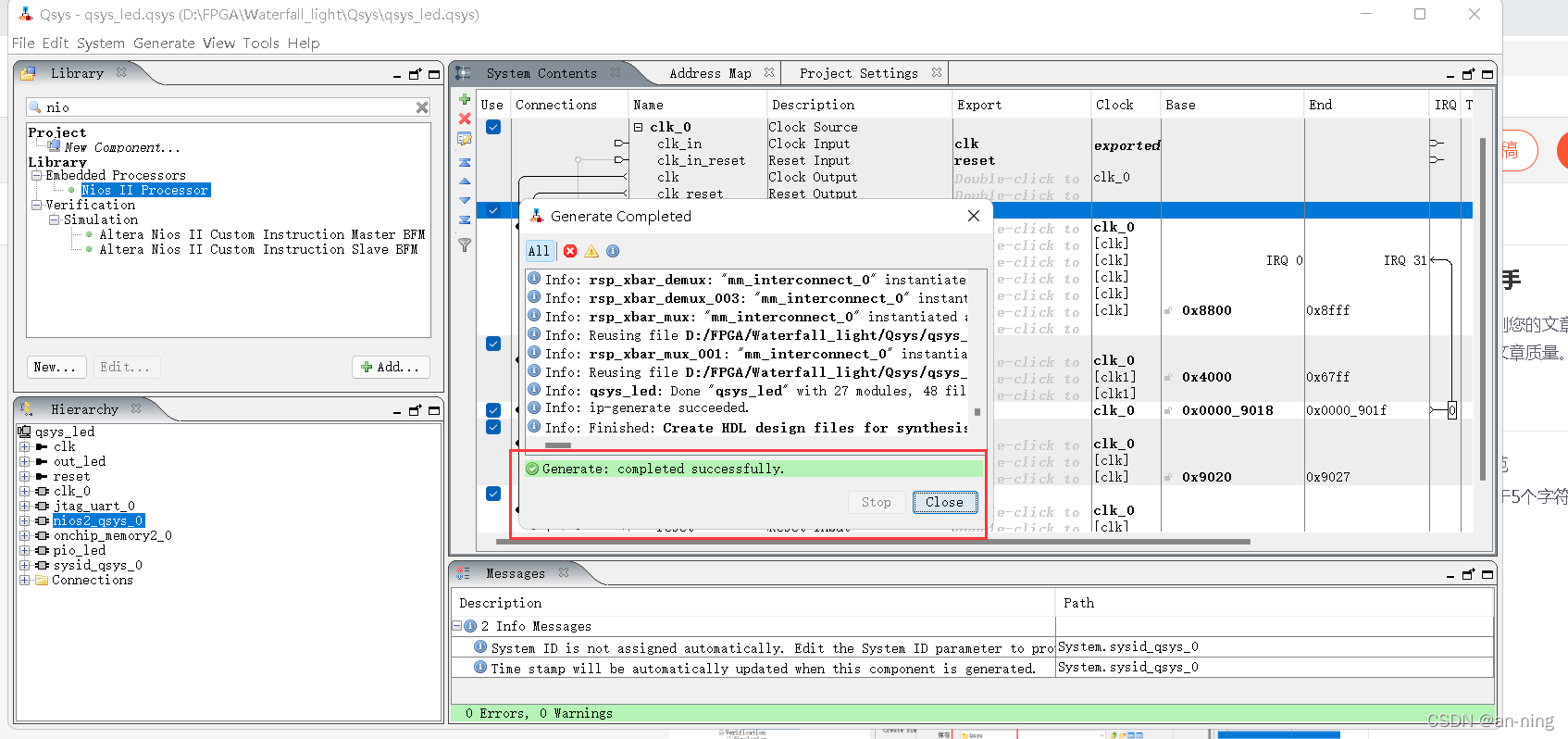Click the green plus add-component icon
This screenshot has width=1568, height=739.
pyautogui.click(x=465, y=99)
